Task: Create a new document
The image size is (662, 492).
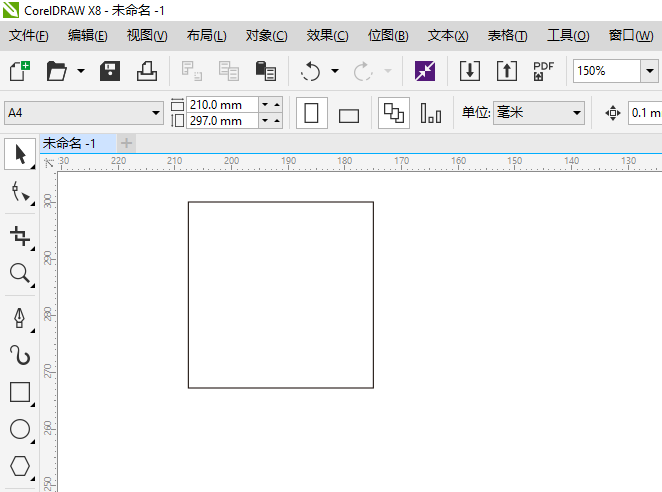Action: 19,71
